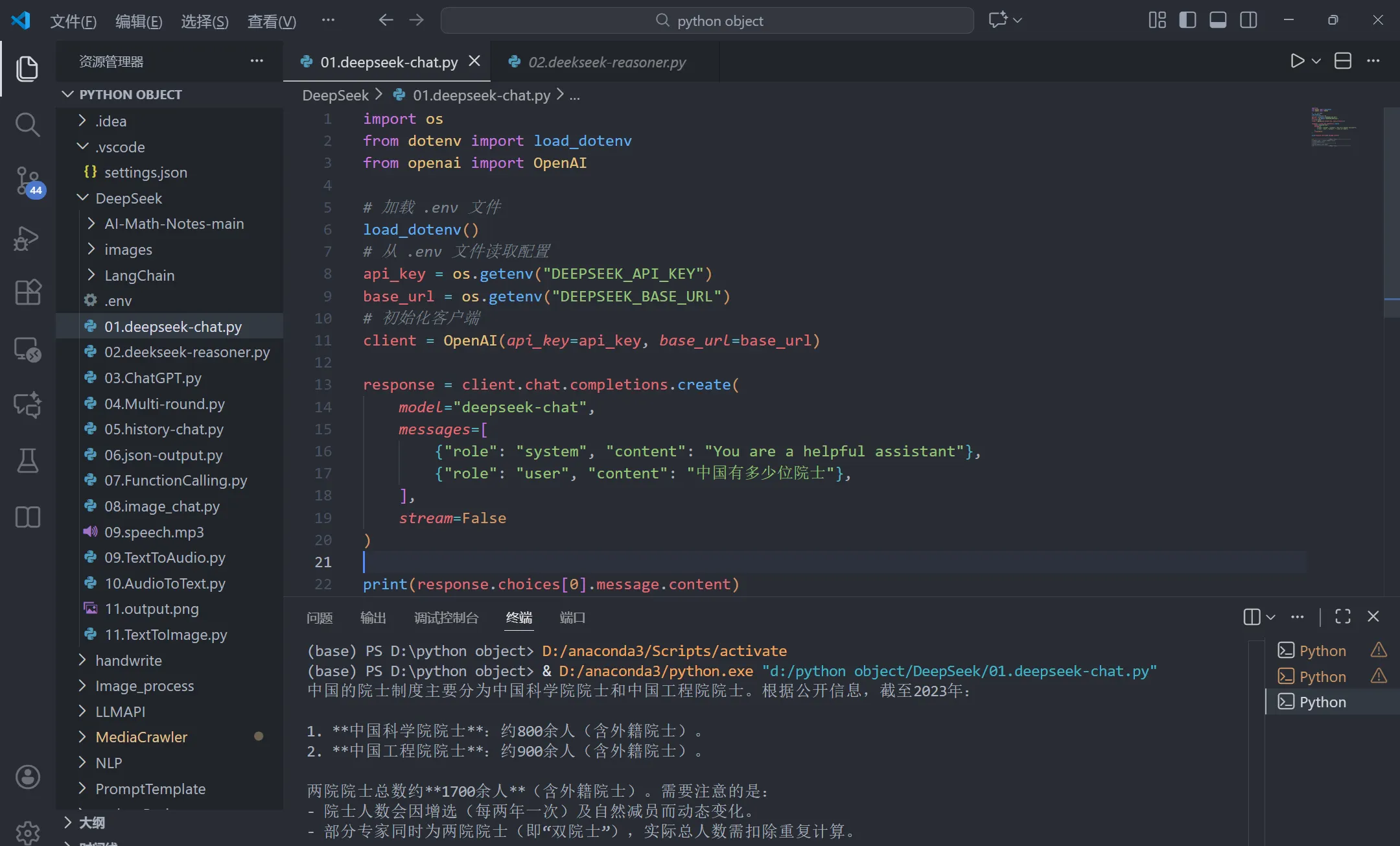Image resolution: width=1400 pixels, height=846 pixels.
Task: Open run button dropdown arrow
Action: [x=1316, y=61]
